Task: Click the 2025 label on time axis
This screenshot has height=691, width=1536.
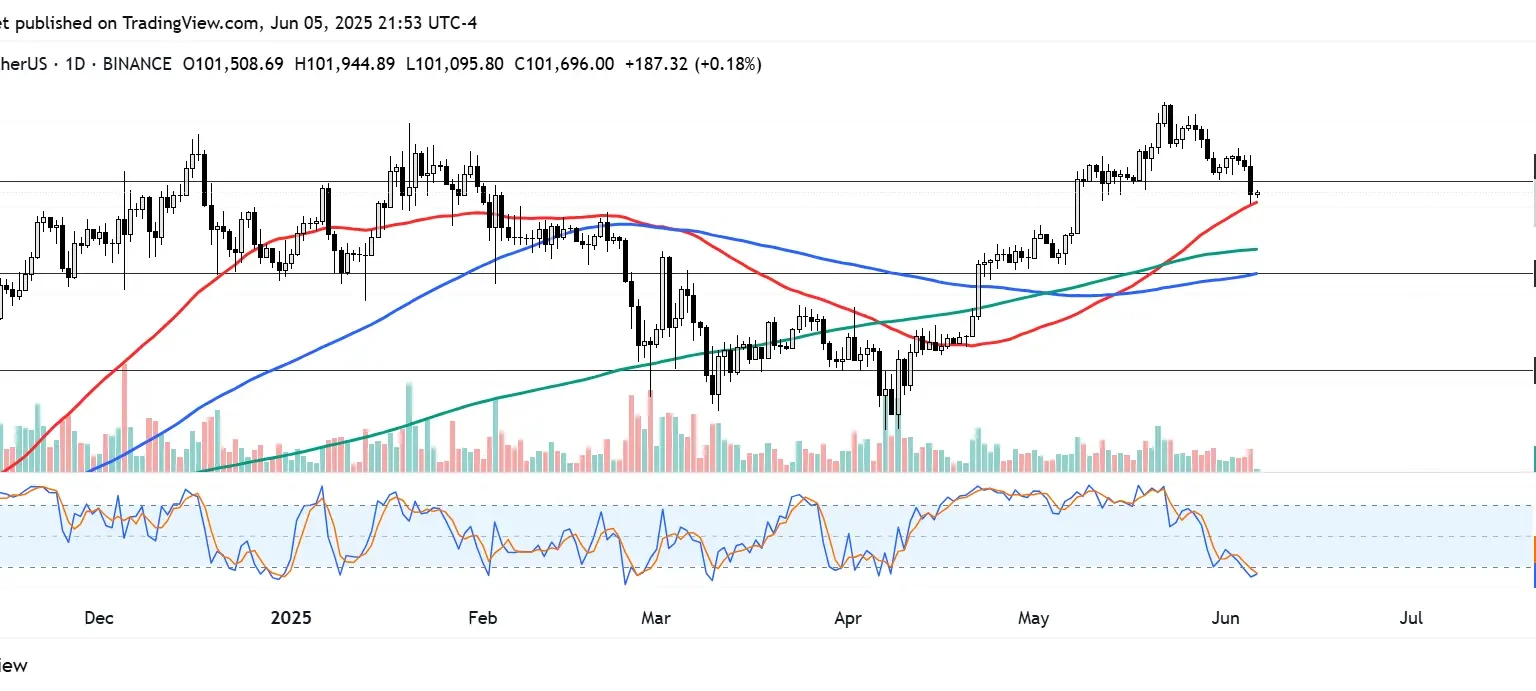Action: (291, 618)
